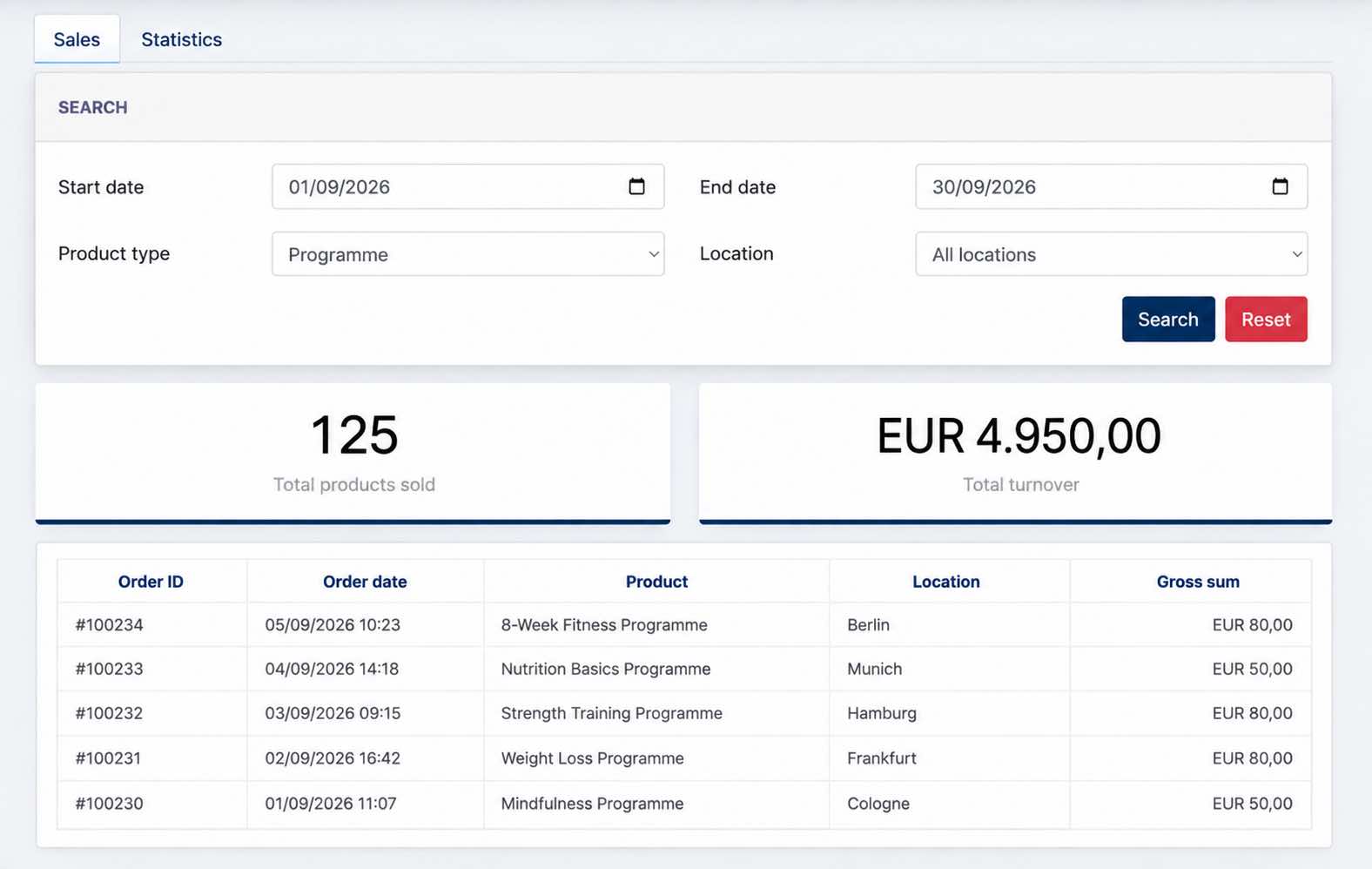Click the EUR 4.950,00 total turnover figure
This screenshot has width=1372, height=869.
pos(1019,435)
